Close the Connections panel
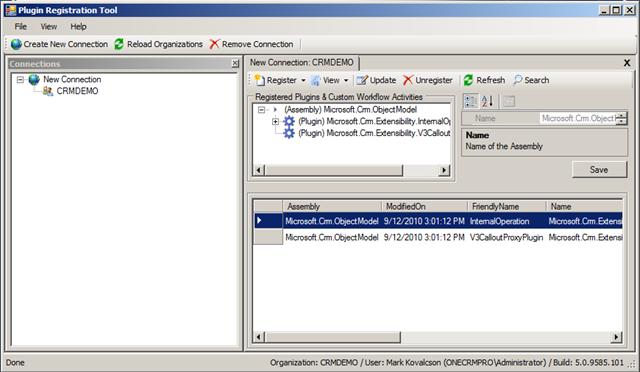The height and width of the screenshot is (372, 640). (235, 63)
